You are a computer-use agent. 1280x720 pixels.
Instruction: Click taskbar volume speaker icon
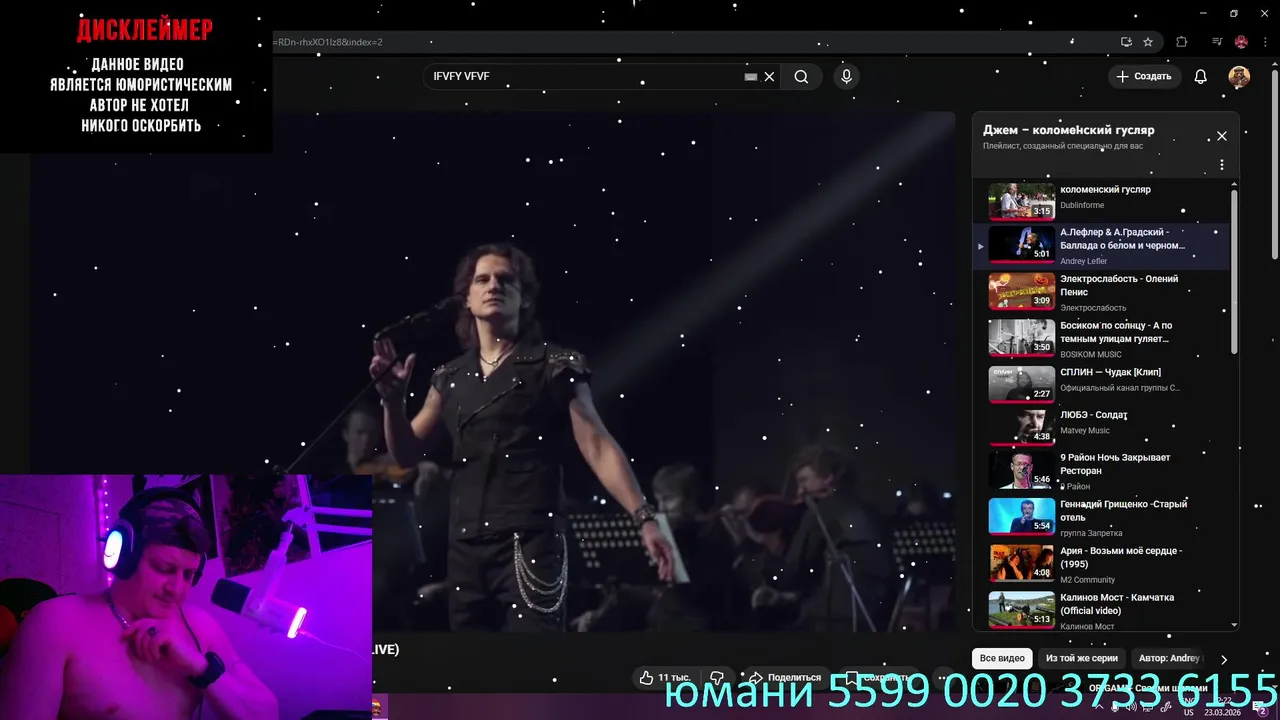[1130, 707]
